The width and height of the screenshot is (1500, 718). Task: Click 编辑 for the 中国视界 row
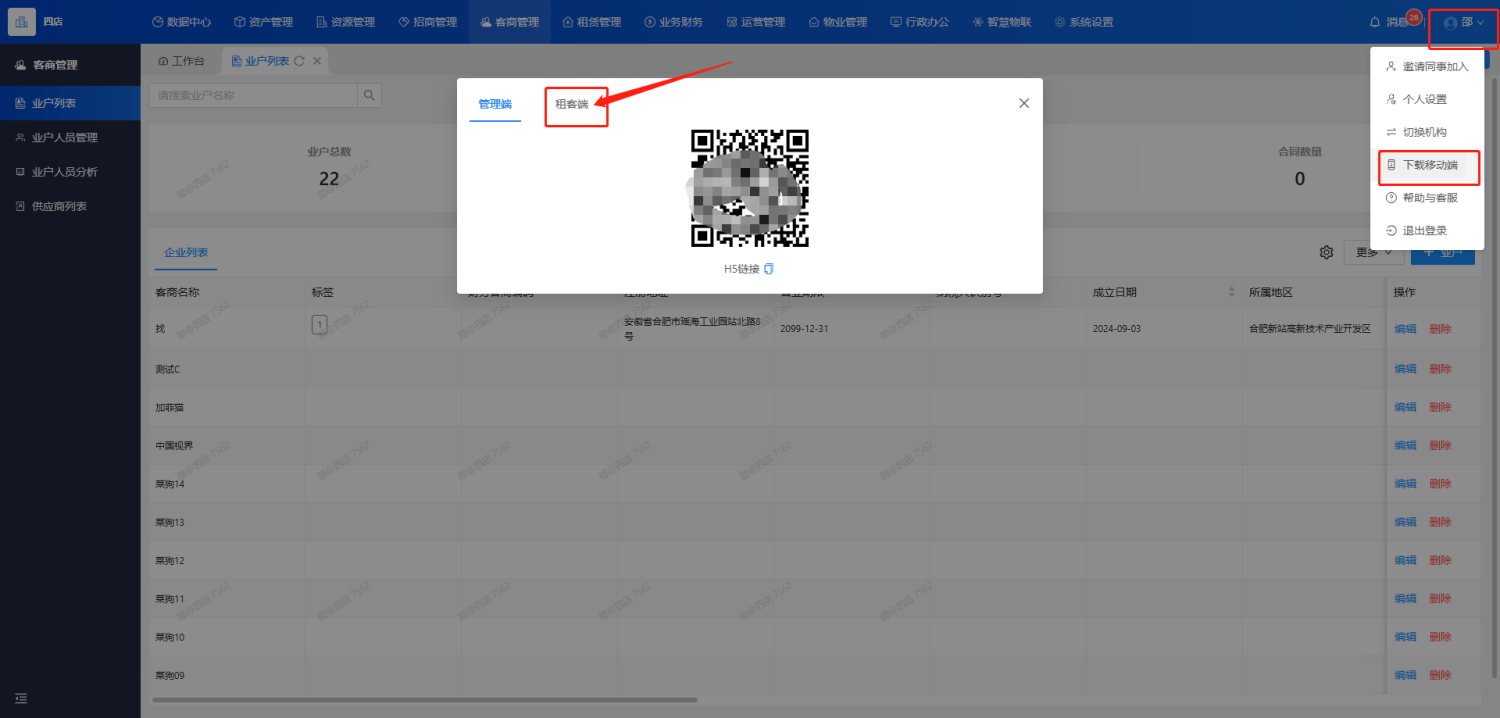click(1405, 446)
